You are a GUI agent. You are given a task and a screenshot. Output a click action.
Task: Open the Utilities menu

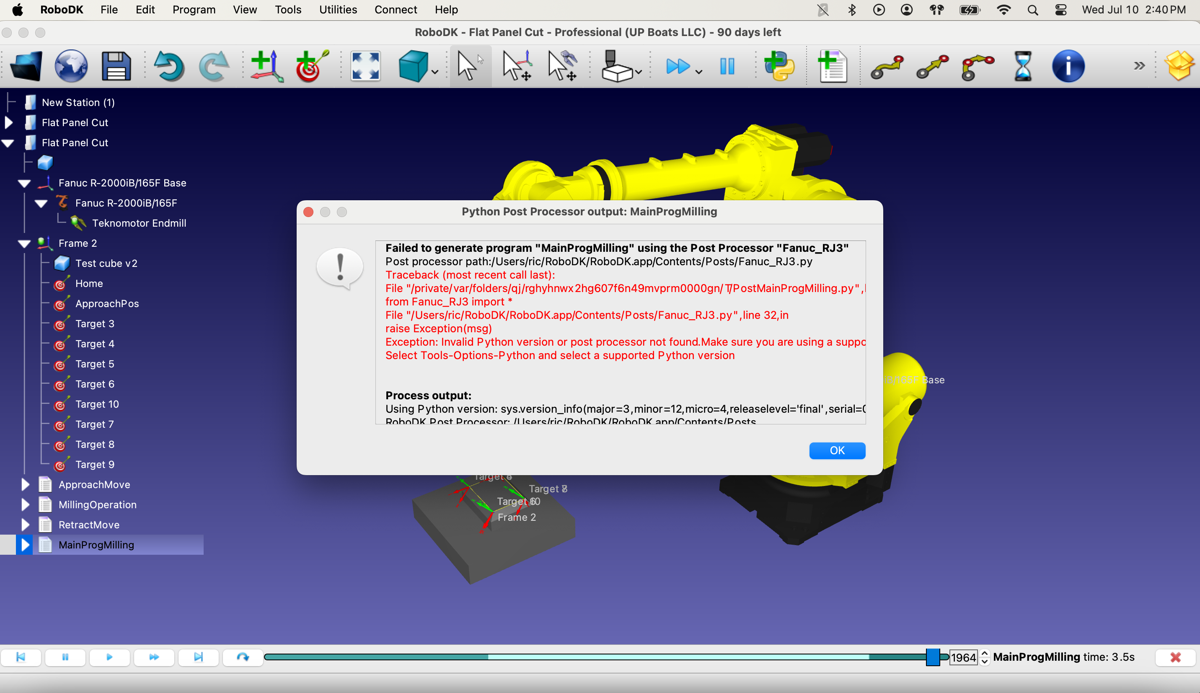[337, 10]
